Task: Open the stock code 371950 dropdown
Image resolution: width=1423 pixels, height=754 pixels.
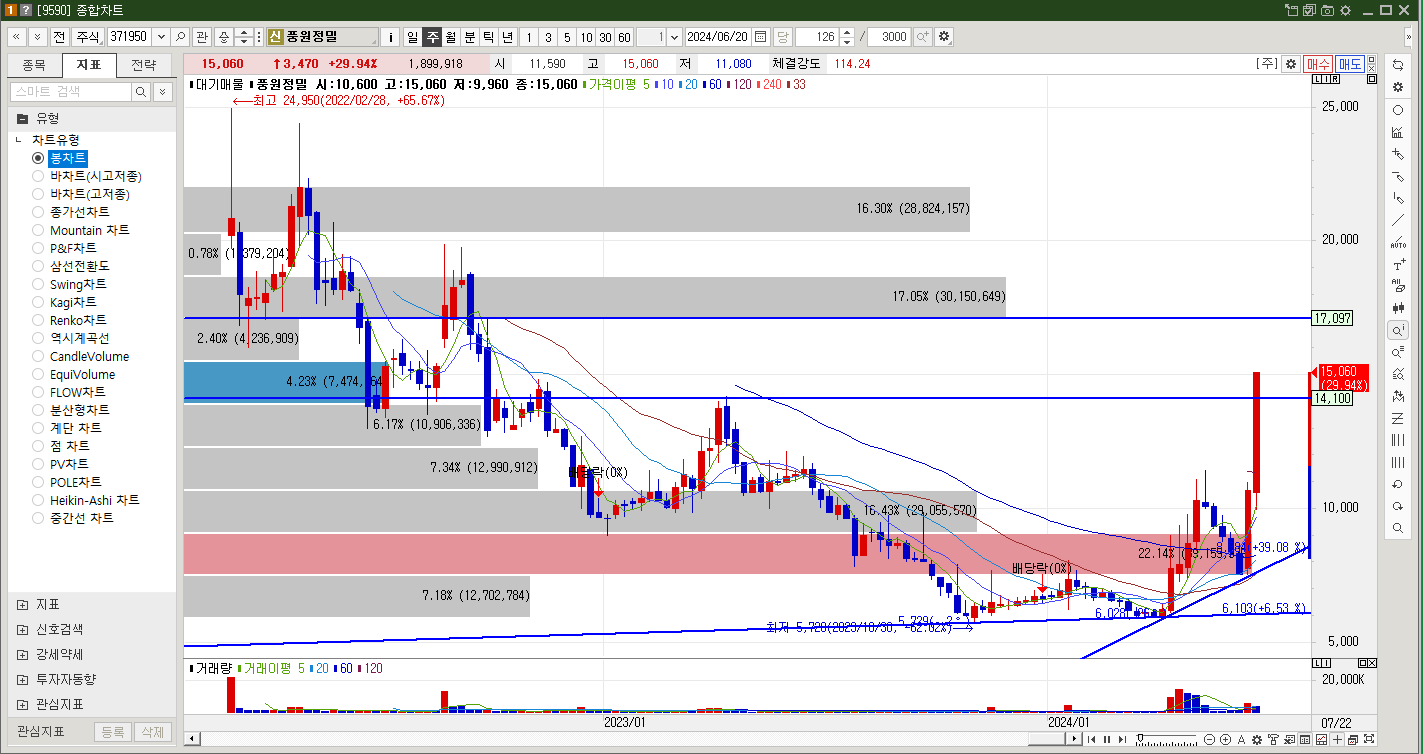Action: pos(159,36)
